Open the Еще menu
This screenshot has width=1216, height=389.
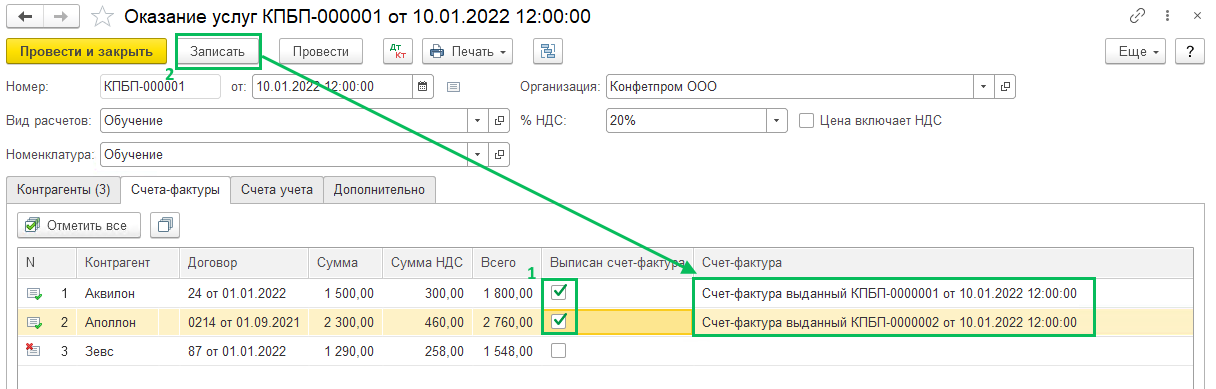point(1136,51)
